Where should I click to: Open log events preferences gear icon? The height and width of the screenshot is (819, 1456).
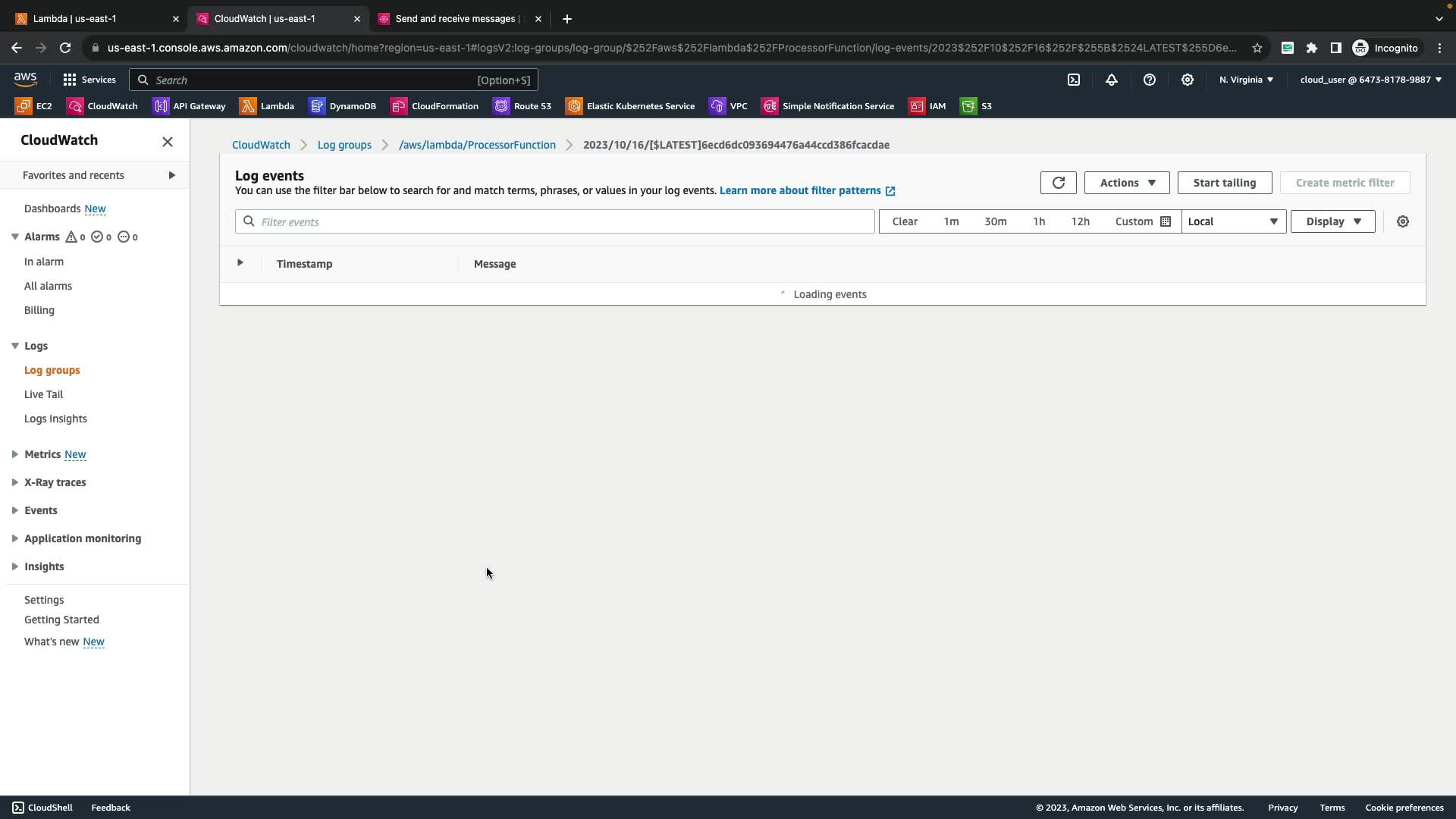(1402, 221)
